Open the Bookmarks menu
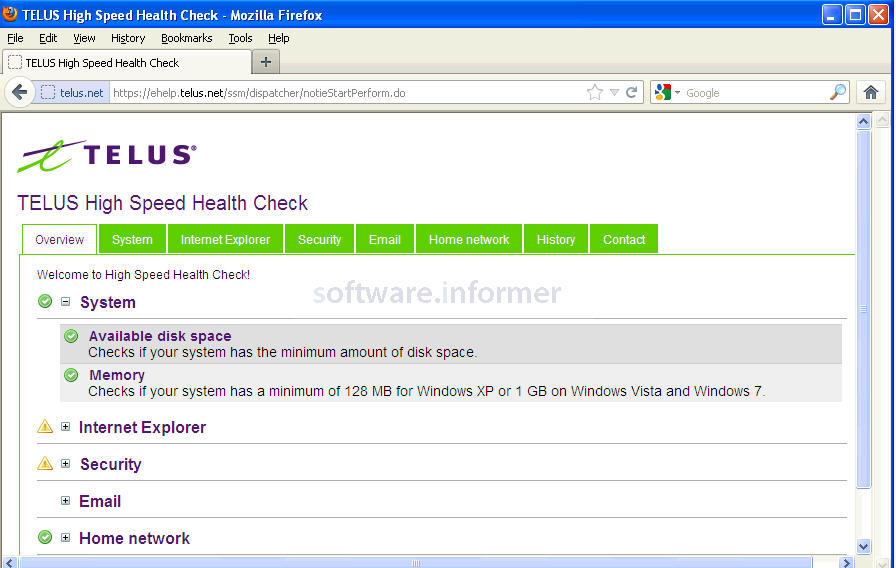 (x=187, y=38)
